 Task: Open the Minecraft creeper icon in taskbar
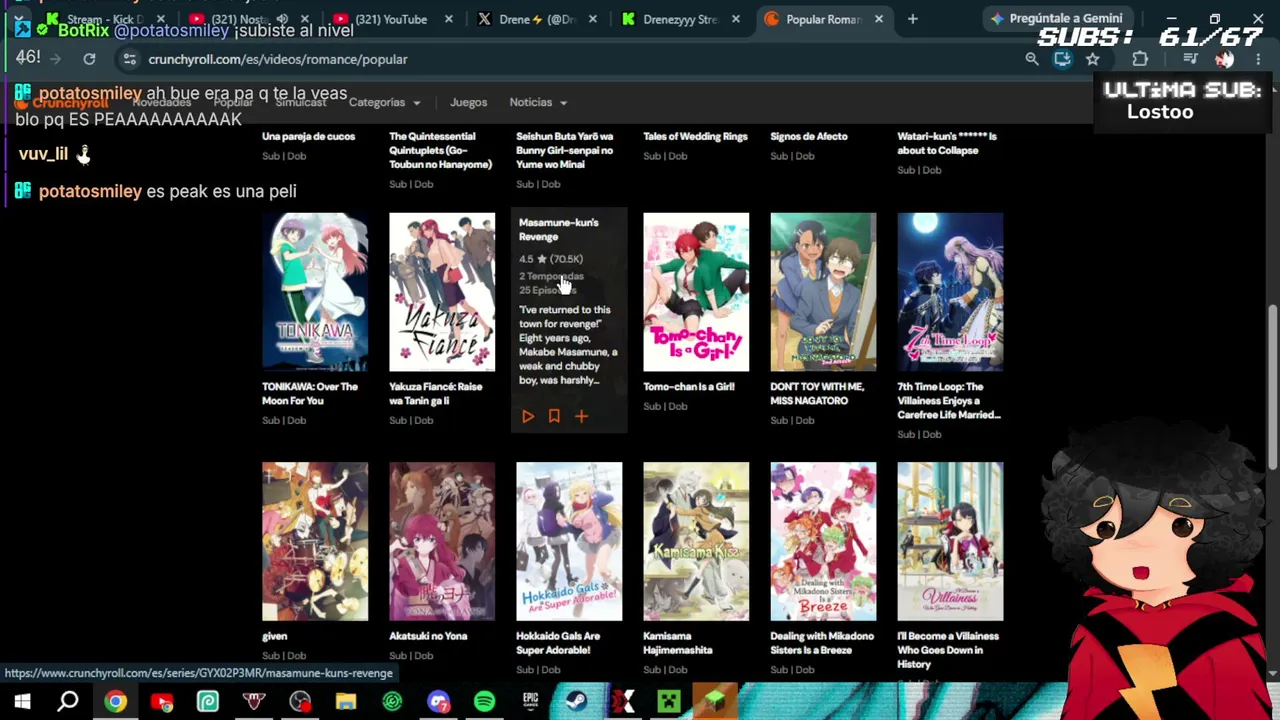[668, 701]
